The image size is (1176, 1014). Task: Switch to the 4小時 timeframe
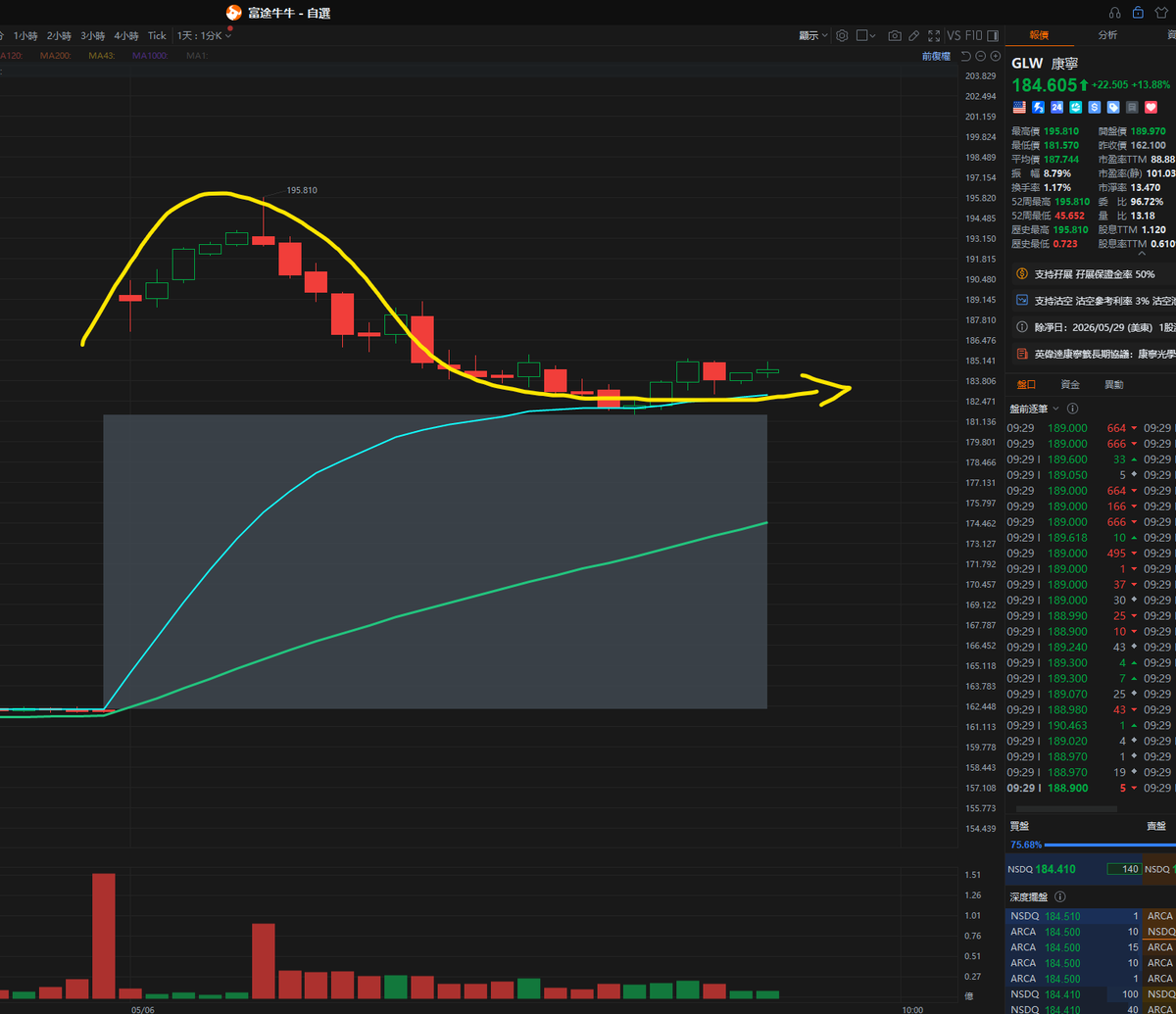pyautogui.click(x=126, y=35)
